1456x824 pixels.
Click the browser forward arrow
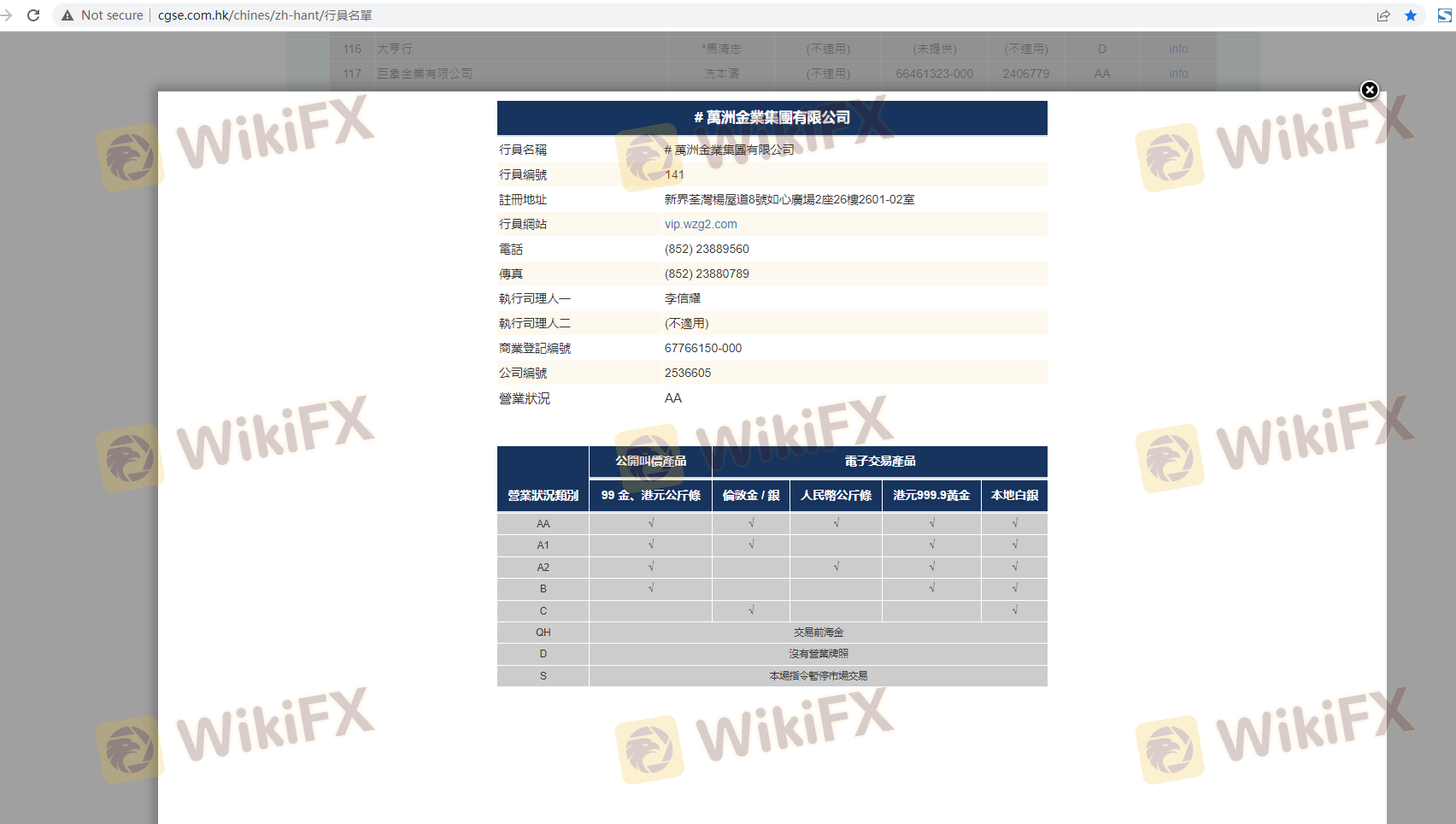point(7,15)
